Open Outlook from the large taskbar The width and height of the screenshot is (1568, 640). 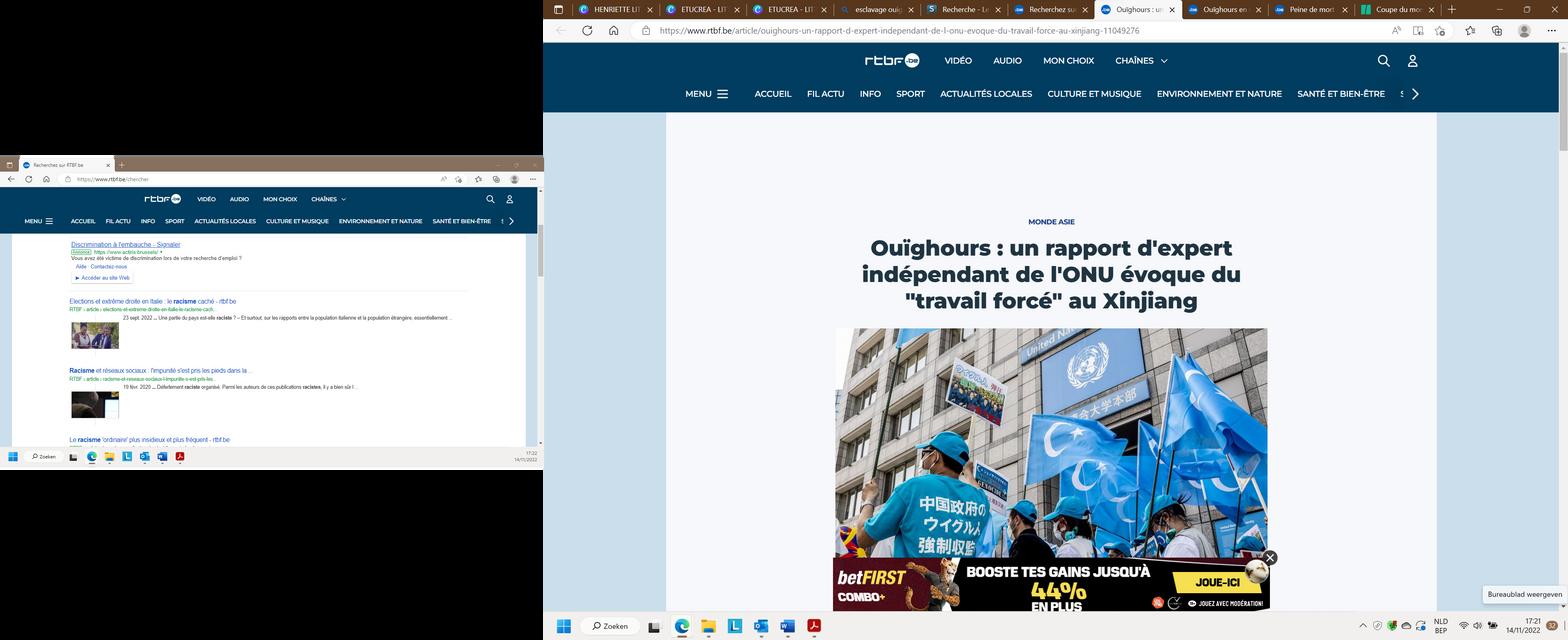pyautogui.click(x=761, y=626)
